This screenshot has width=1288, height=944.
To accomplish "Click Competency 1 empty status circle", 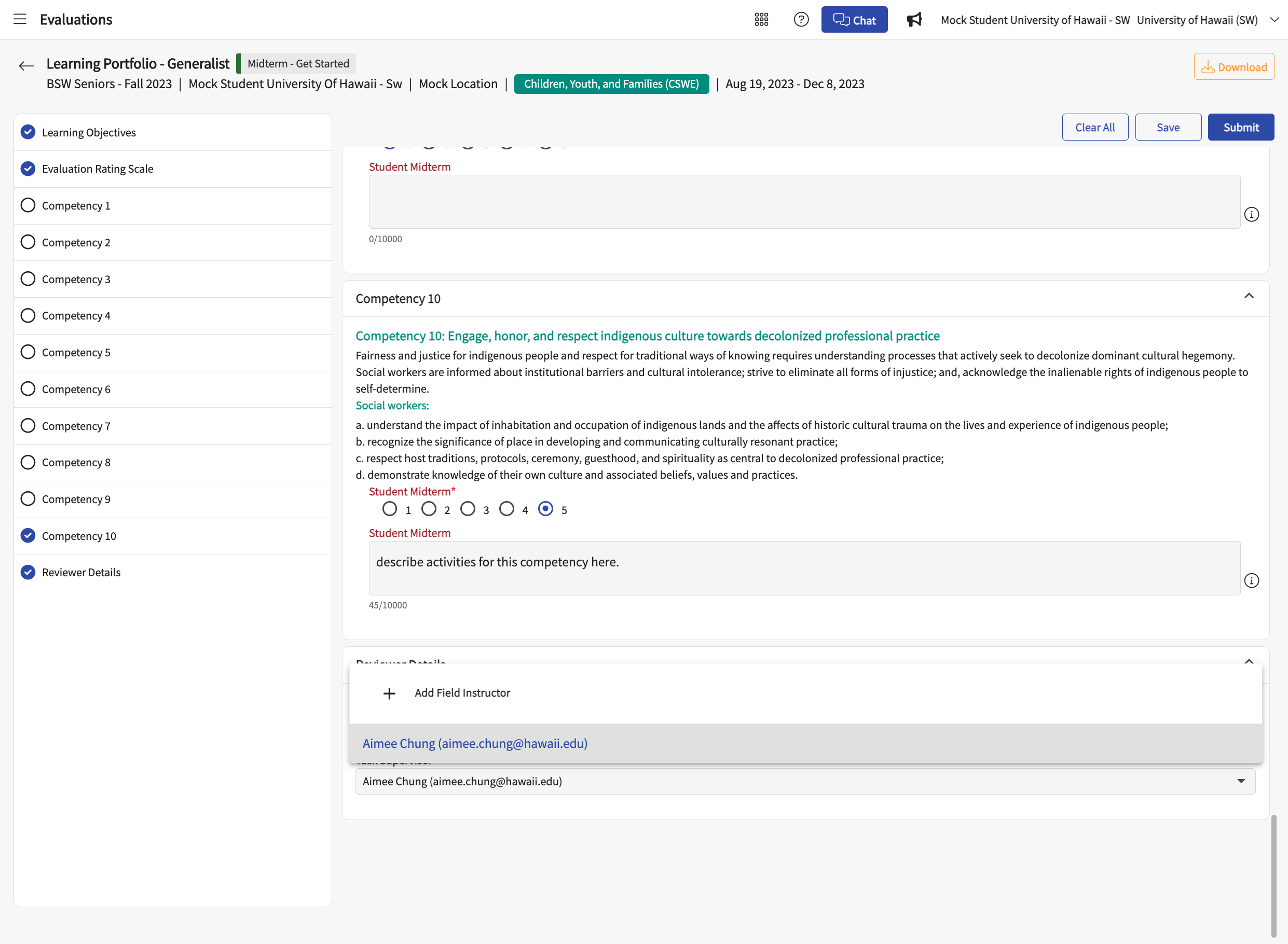I will click(28, 205).
